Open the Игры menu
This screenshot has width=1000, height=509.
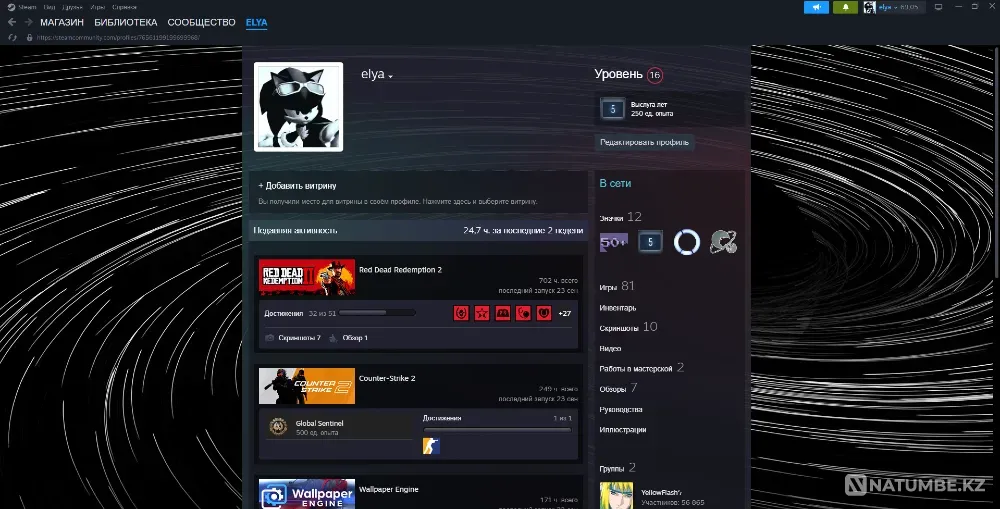(x=98, y=7)
